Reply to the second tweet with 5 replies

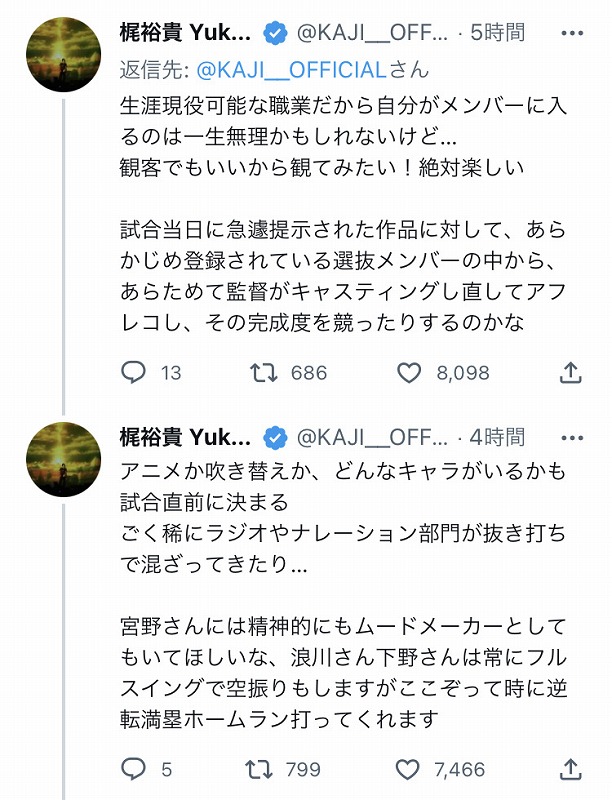point(133,769)
